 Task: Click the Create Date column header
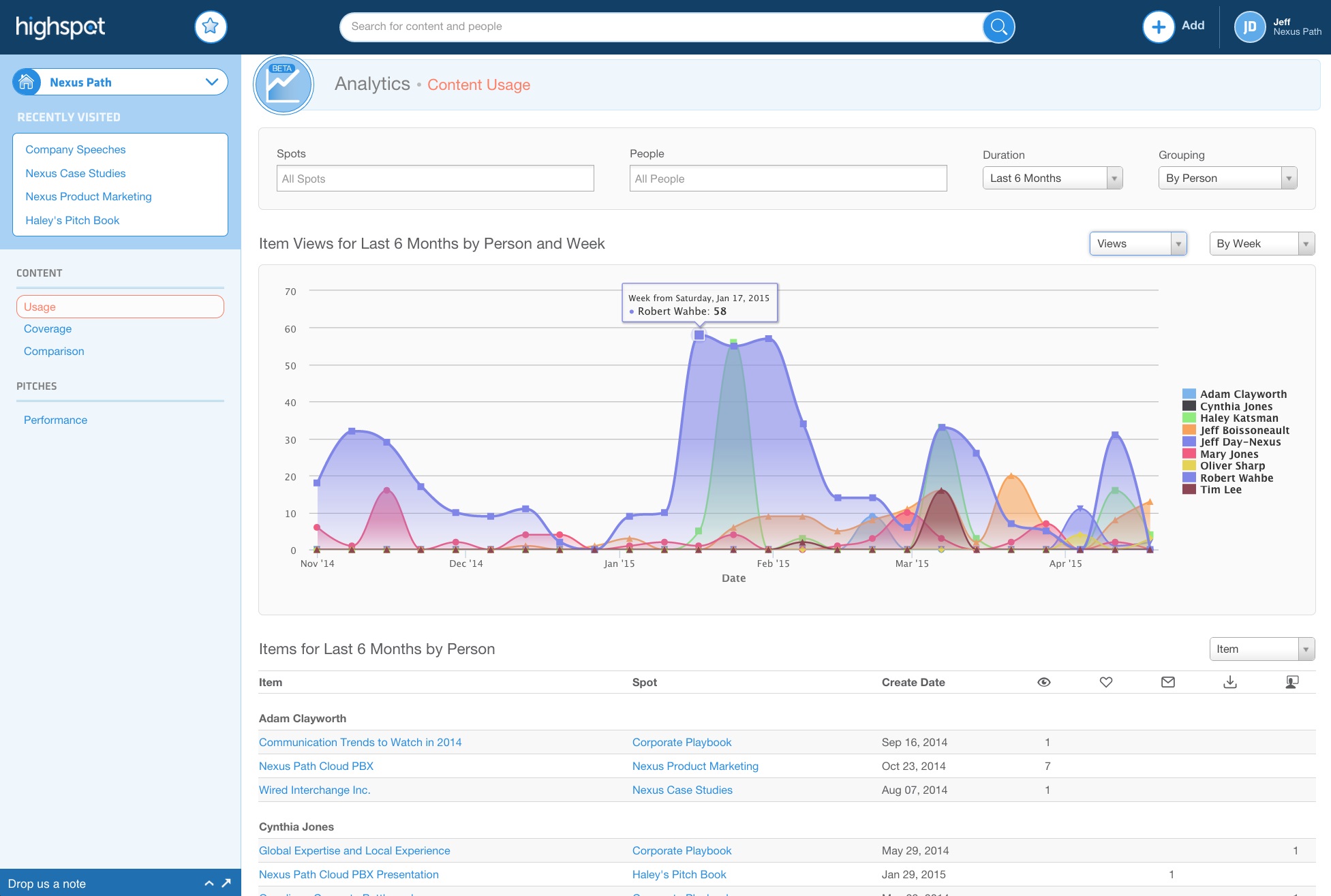point(913,682)
